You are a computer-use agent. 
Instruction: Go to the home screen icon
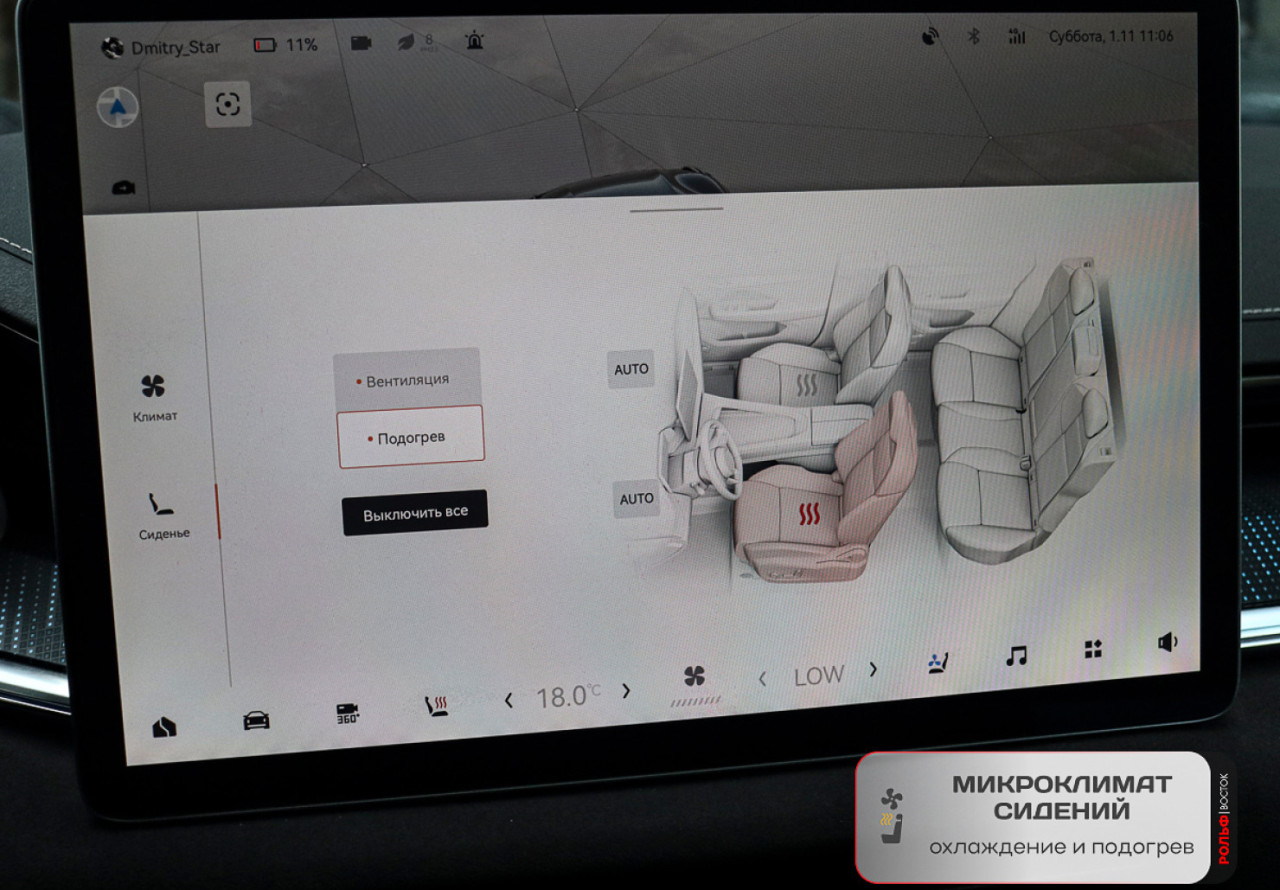(164, 727)
